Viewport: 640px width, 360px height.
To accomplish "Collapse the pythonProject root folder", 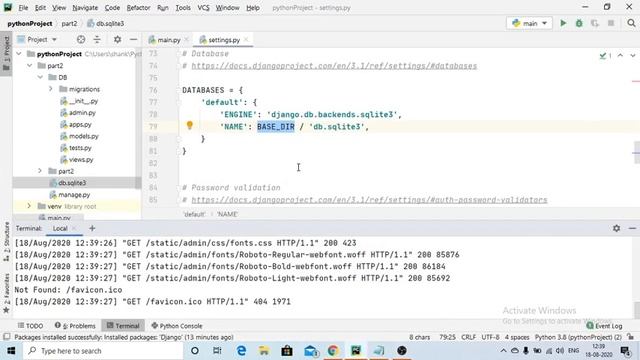I will coord(19,54).
